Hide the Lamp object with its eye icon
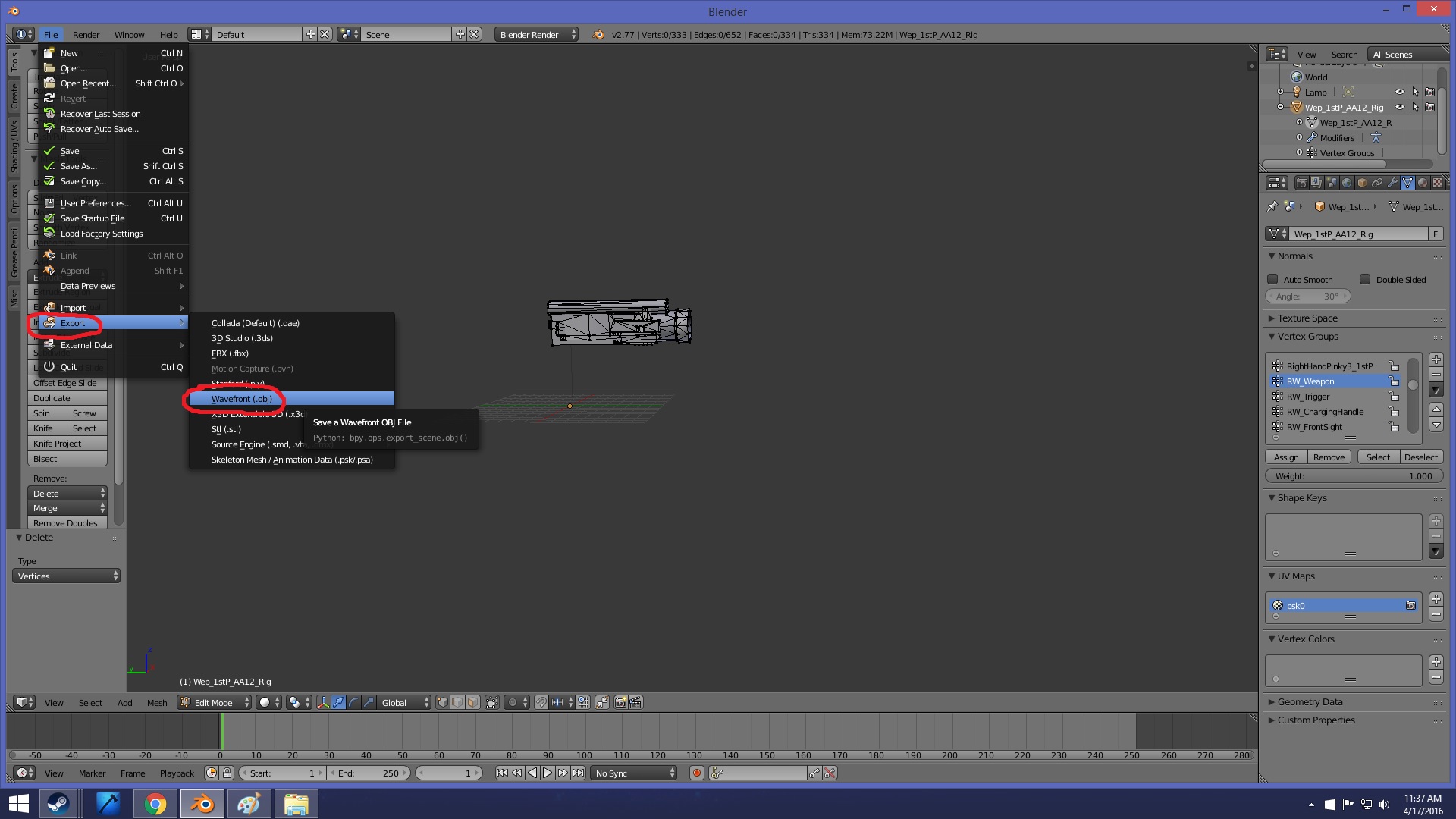 pyautogui.click(x=1400, y=93)
